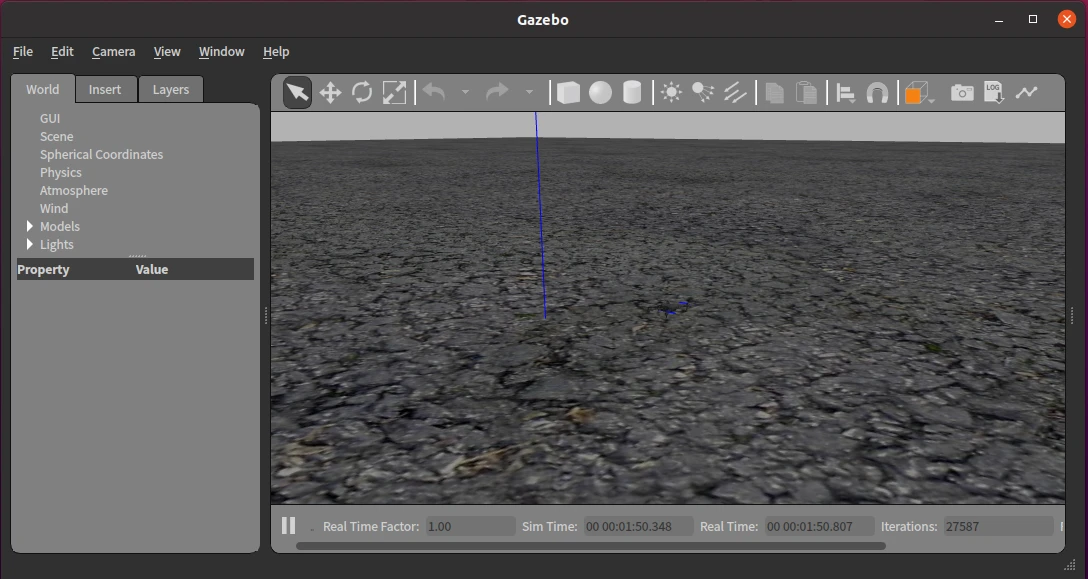Add a point light
1088x579 pixels.
click(671, 92)
